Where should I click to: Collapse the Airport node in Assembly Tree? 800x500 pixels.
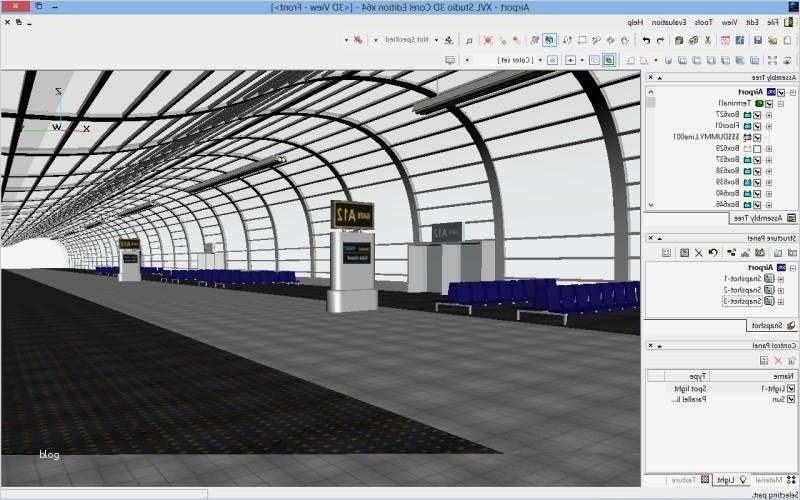(792, 92)
